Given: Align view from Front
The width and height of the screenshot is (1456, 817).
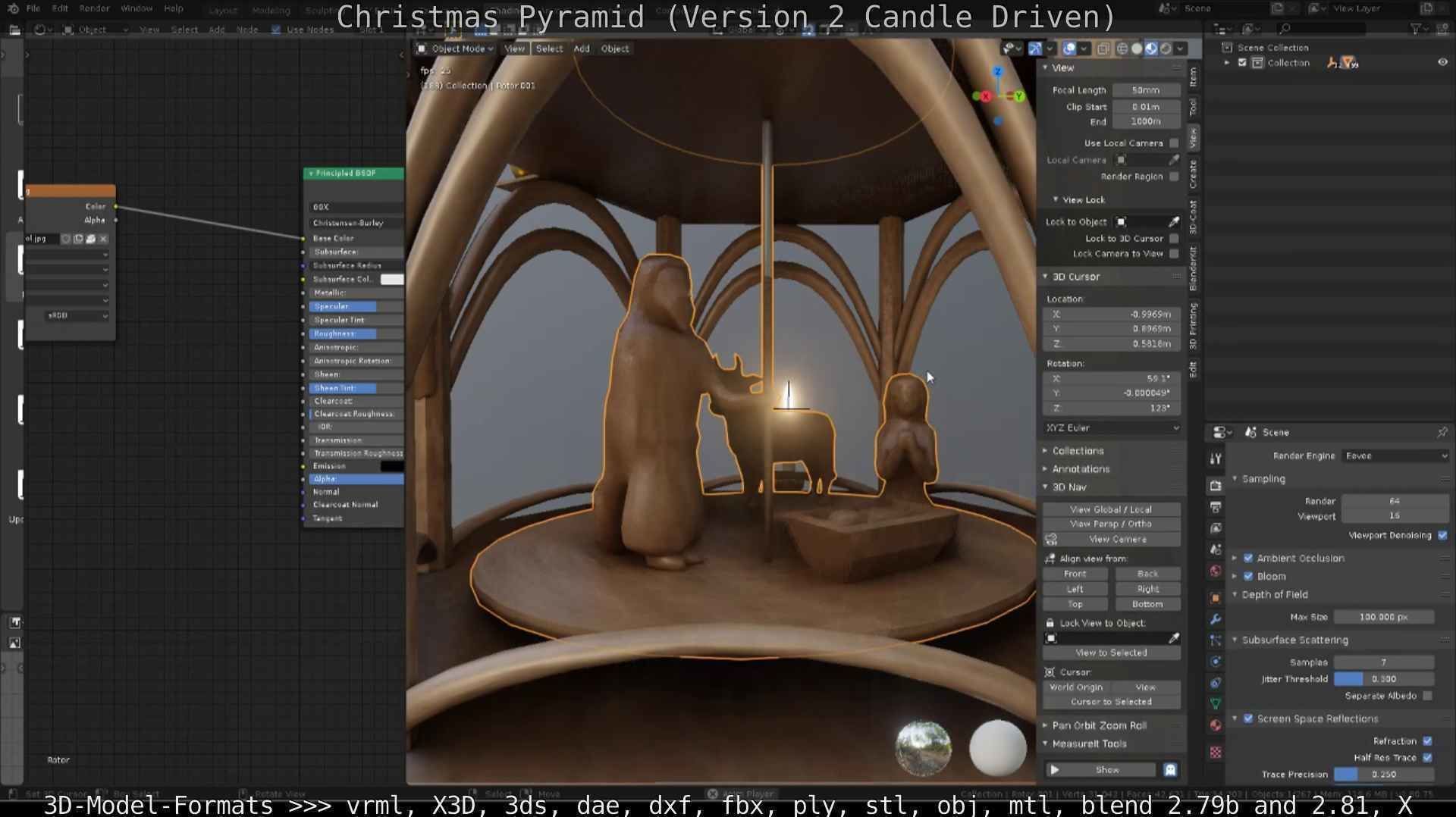Looking at the screenshot, I should tap(1075, 574).
